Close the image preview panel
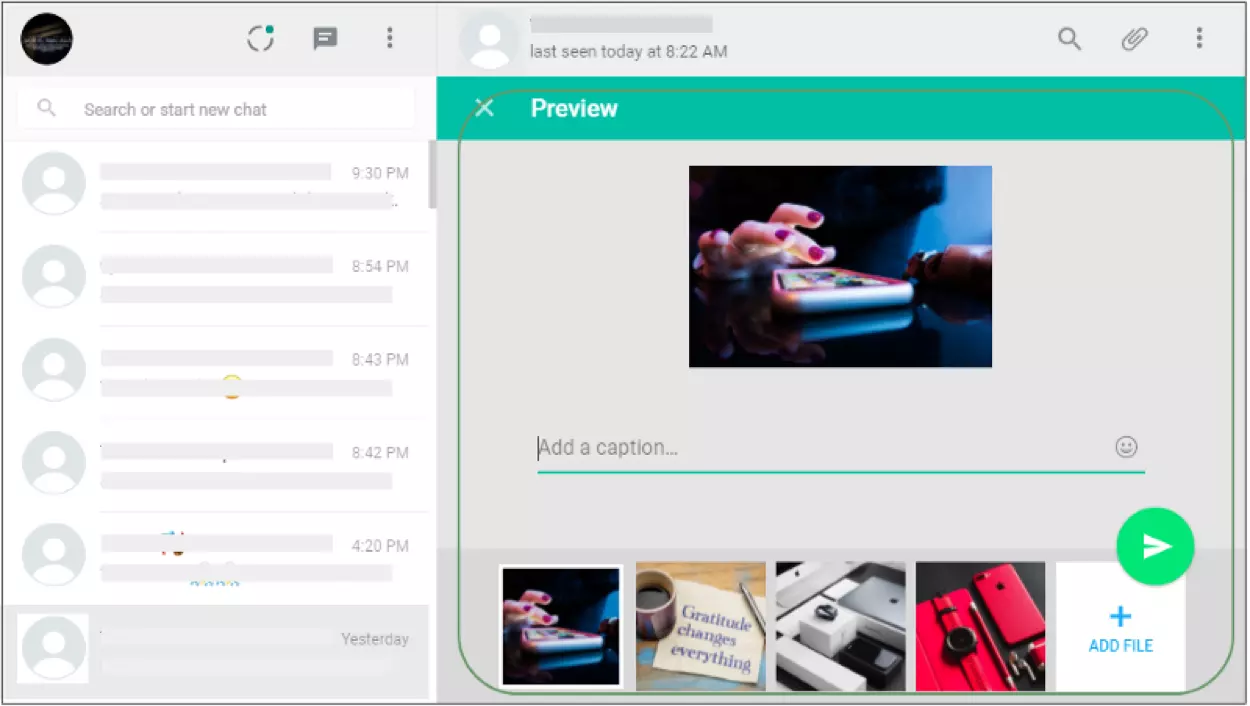Image resolution: width=1250 pixels, height=706 pixels. click(484, 108)
